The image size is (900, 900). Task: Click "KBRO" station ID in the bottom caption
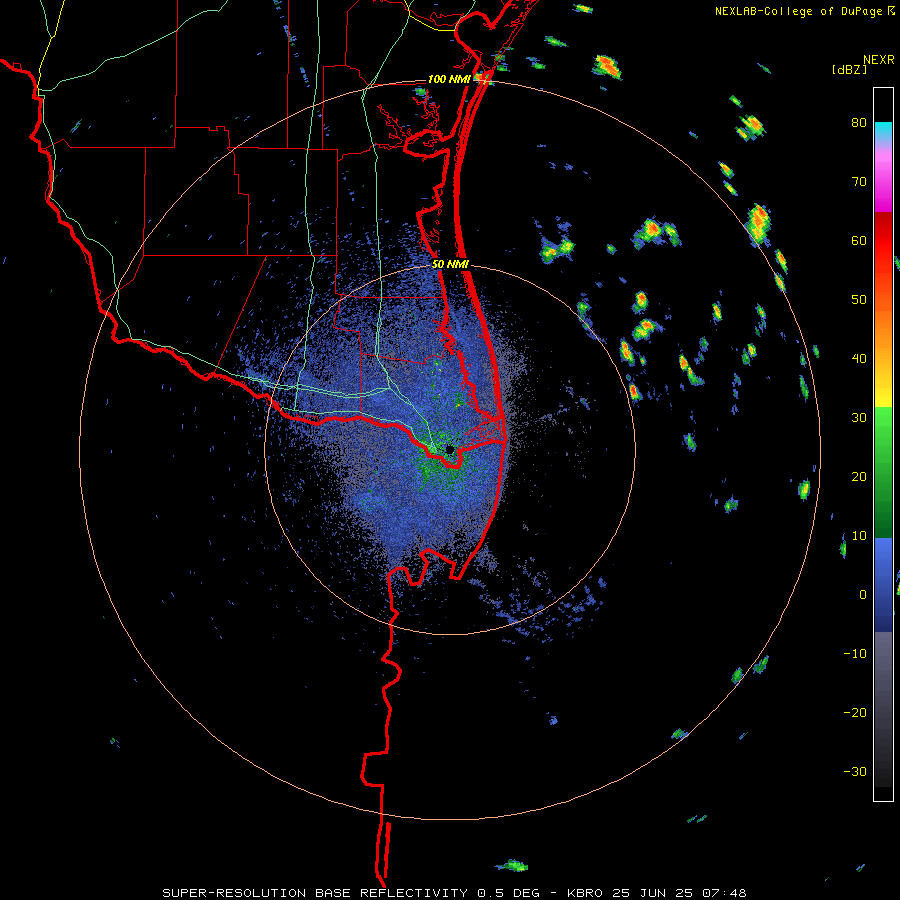(586, 893)
